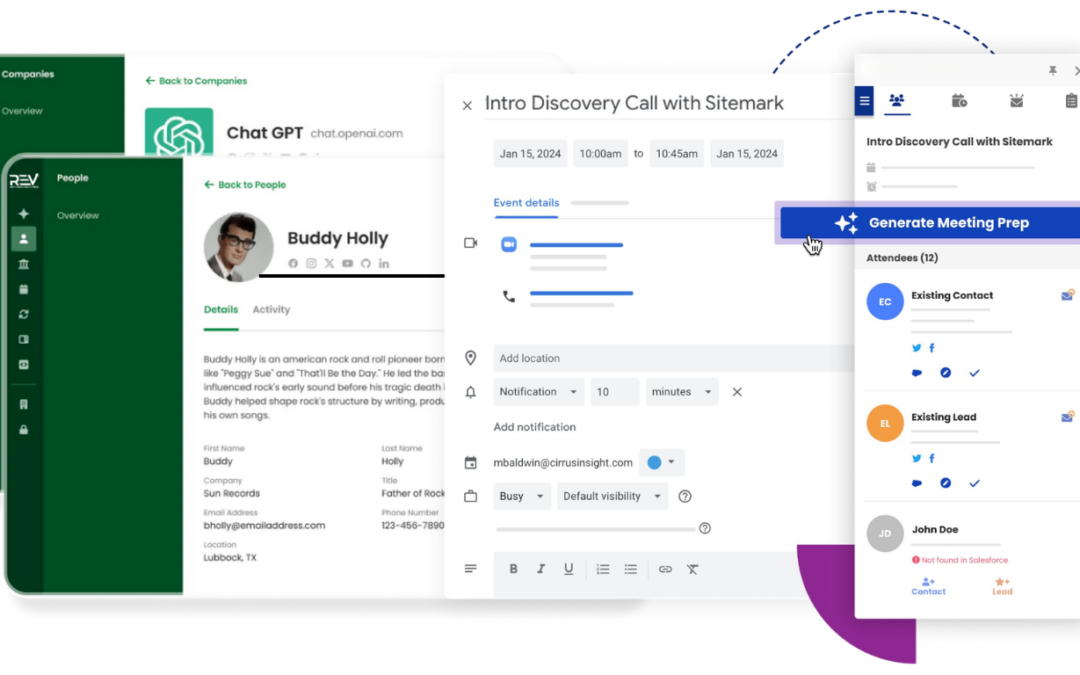
Task: Open Existing Contact's Twitter icon
Action: [916, 348]
